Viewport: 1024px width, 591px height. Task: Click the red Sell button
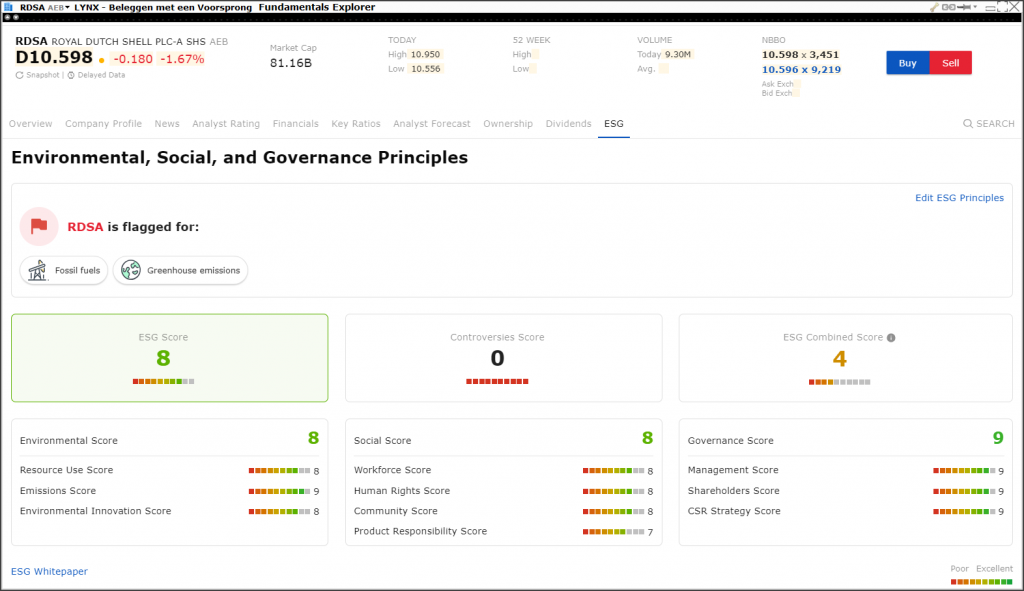tap(950, 63)
